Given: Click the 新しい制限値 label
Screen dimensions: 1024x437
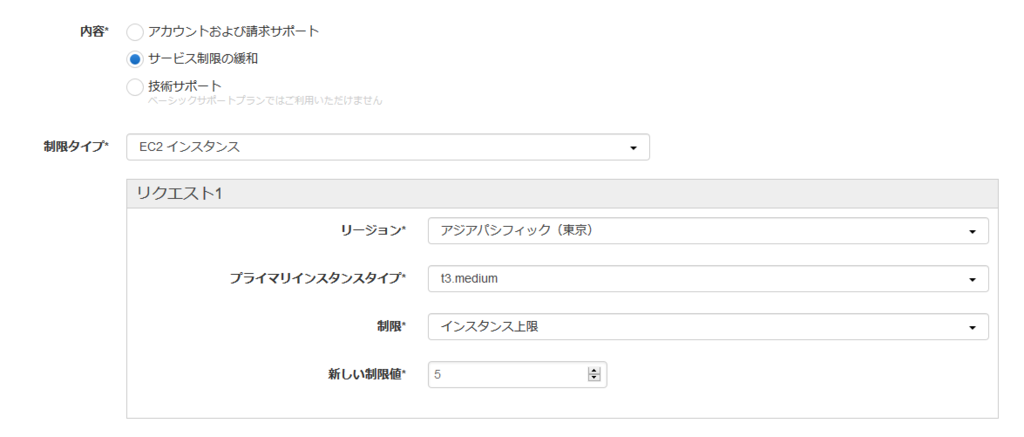Looking at the screenshot, I should click(x=366, y=374).
